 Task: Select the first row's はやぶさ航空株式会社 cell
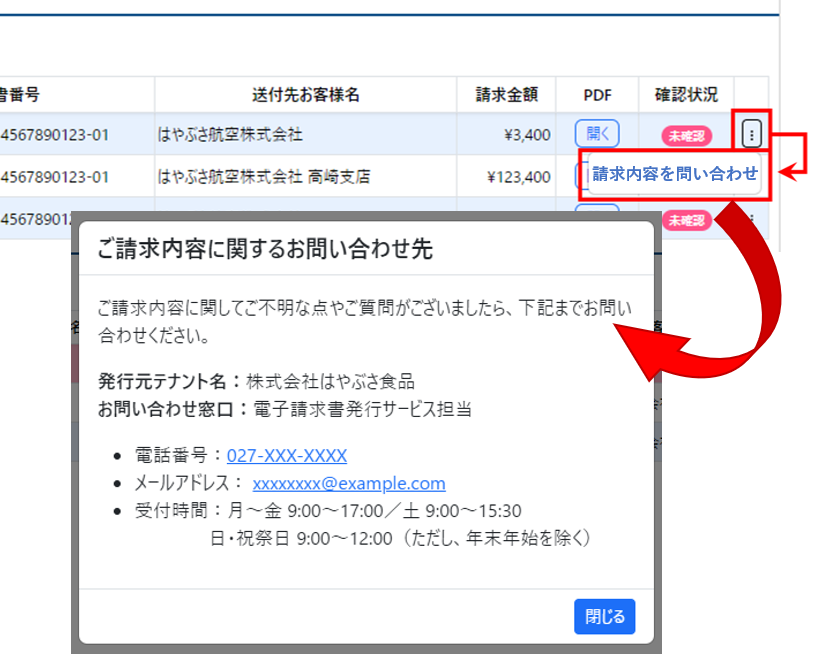[230, 134]
